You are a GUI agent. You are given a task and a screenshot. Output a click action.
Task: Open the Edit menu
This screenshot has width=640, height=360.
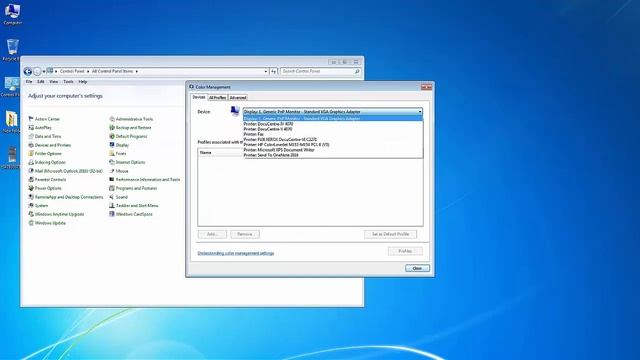click(x=41, y=82)
